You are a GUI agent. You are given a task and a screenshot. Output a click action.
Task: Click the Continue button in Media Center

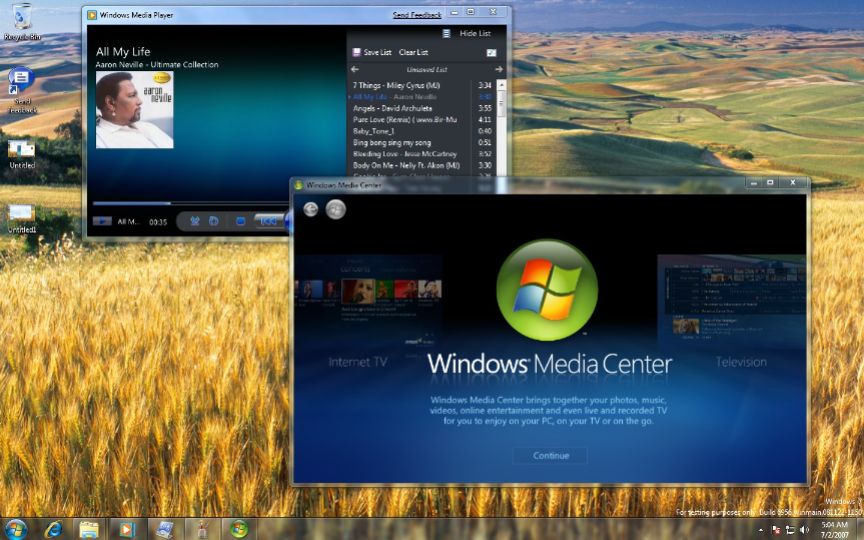pos(550,455)
